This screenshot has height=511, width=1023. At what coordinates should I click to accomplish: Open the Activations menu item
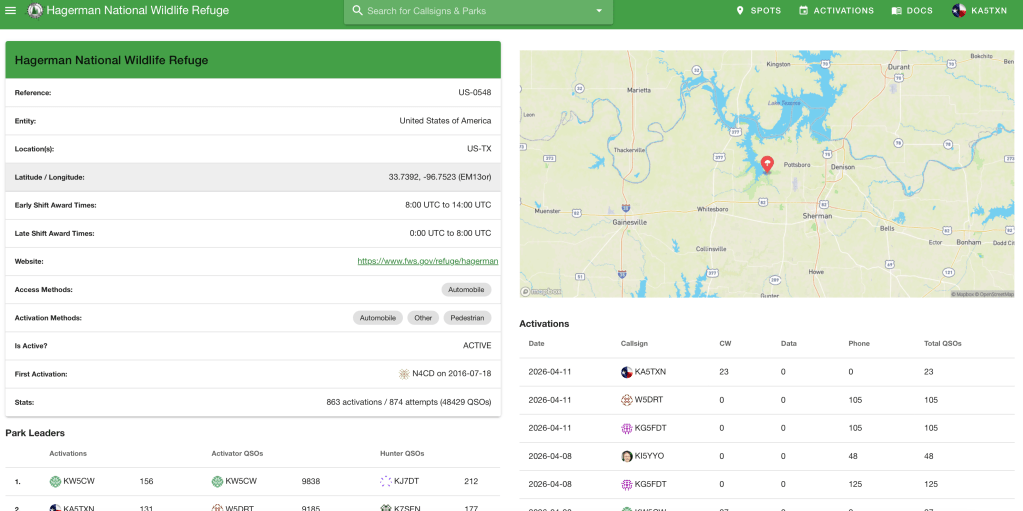click(836, 11)
